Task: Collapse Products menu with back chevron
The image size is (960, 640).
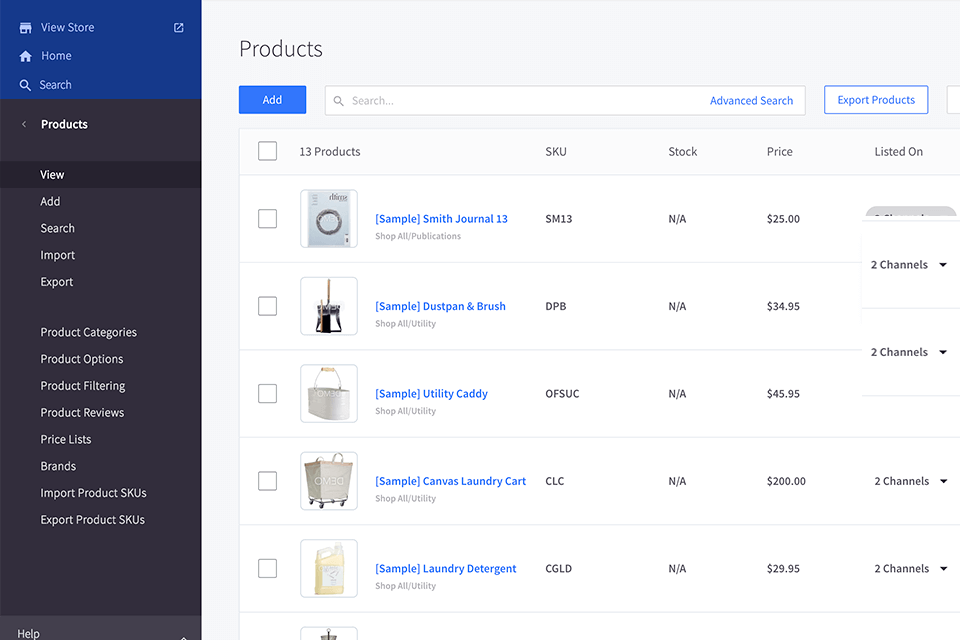Action: click(24, 125)
